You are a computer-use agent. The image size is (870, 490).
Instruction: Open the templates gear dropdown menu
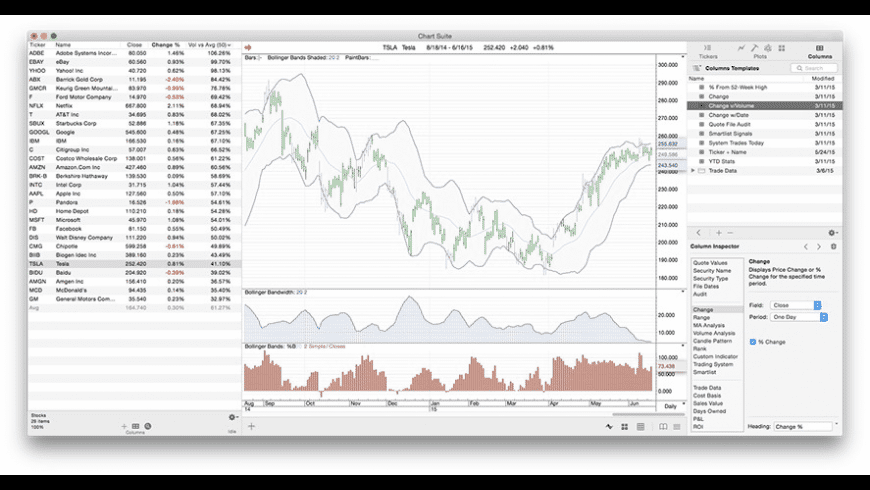[x=833, y=233]
